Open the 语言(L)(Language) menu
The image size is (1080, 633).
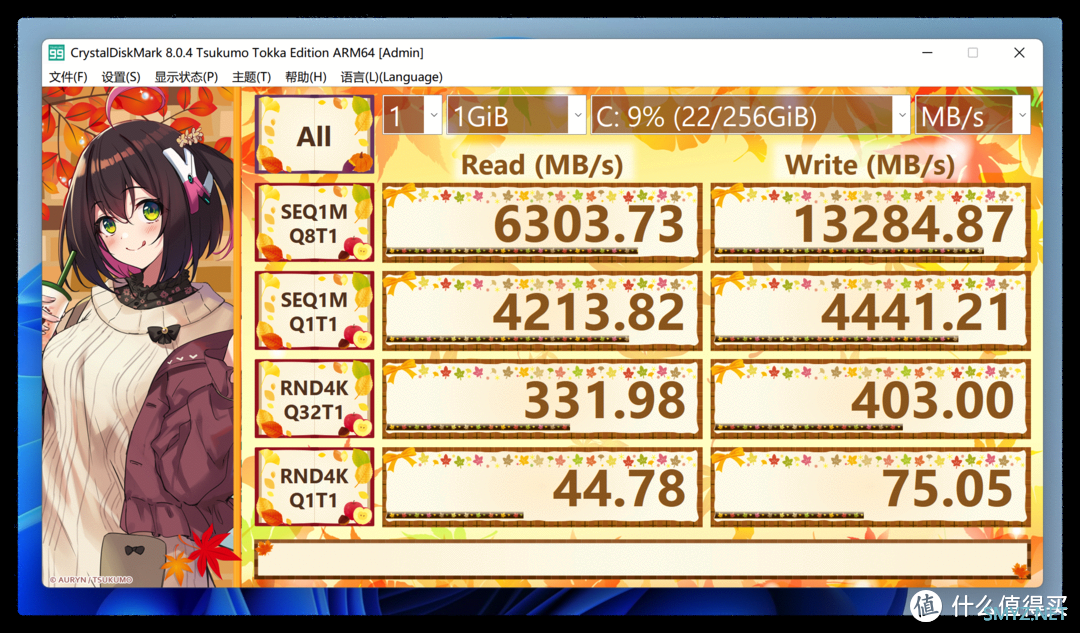(x=391, y=76)
